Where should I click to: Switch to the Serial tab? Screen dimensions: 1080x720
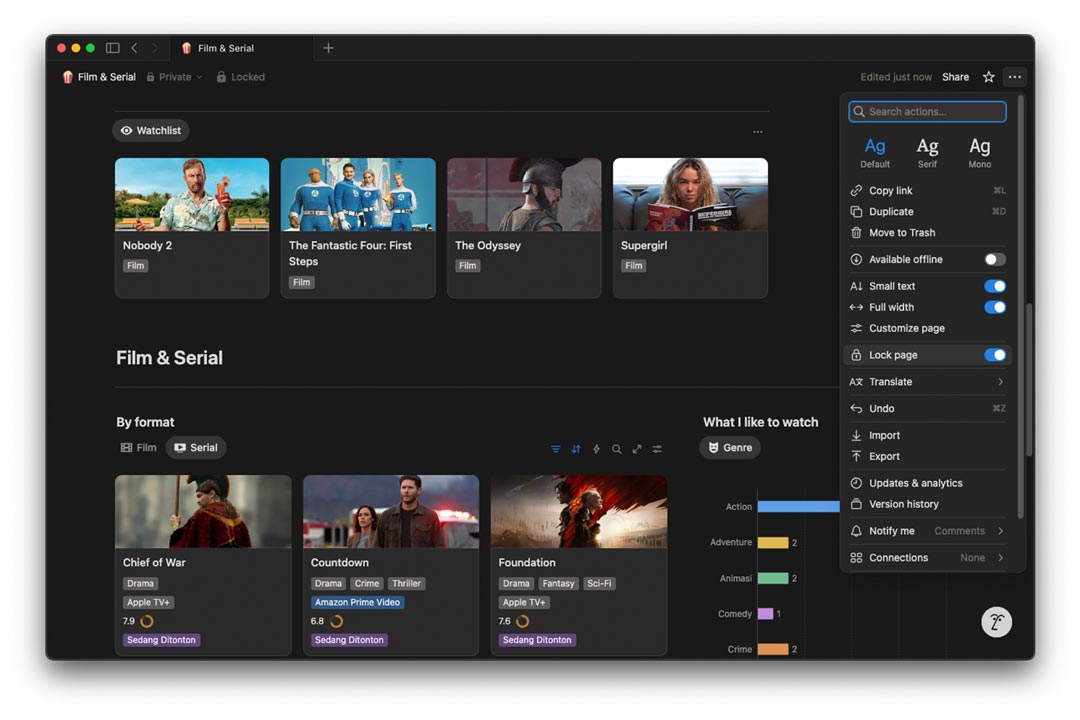pos(196,448)
